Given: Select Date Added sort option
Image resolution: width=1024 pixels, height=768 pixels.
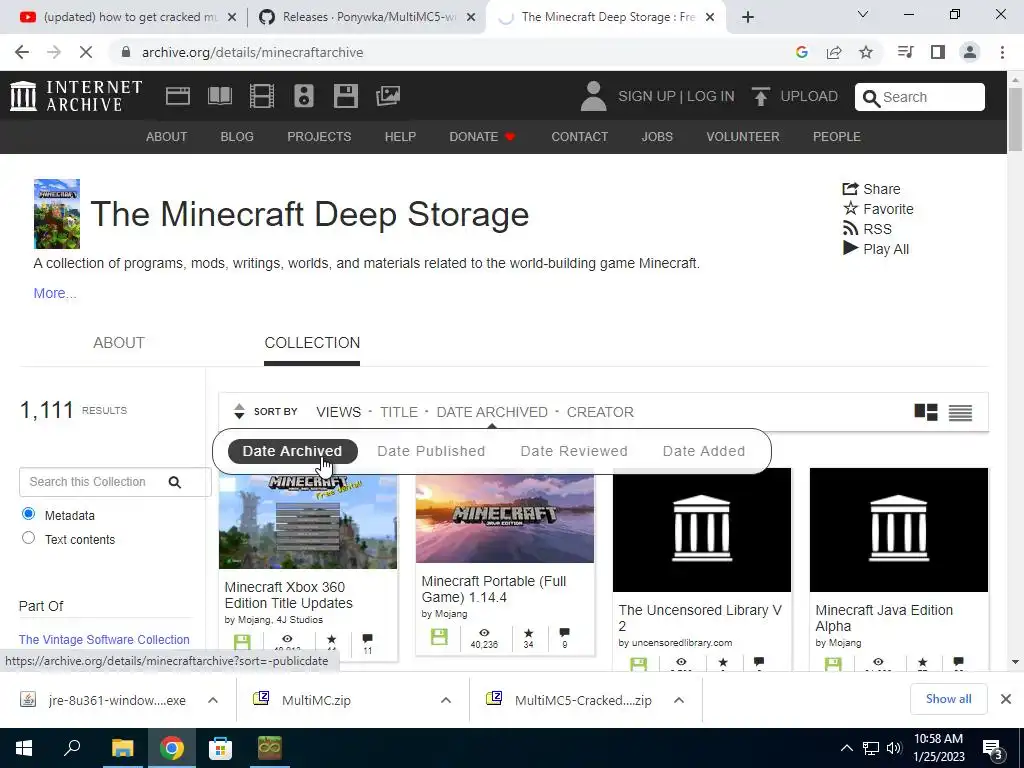Looking at the screenshot, I should click(x=704, y=451).
